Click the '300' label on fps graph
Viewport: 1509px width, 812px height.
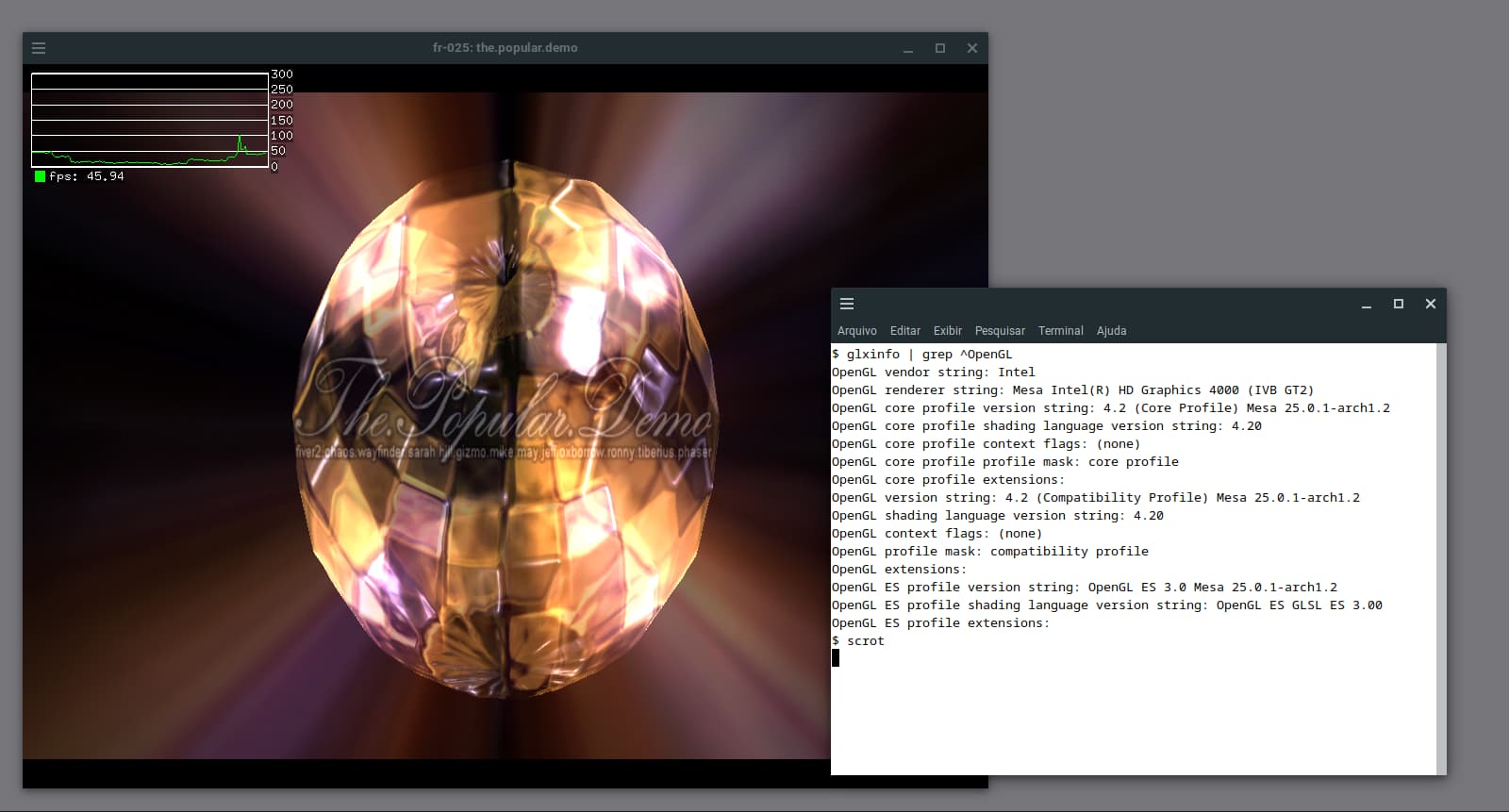282,75
